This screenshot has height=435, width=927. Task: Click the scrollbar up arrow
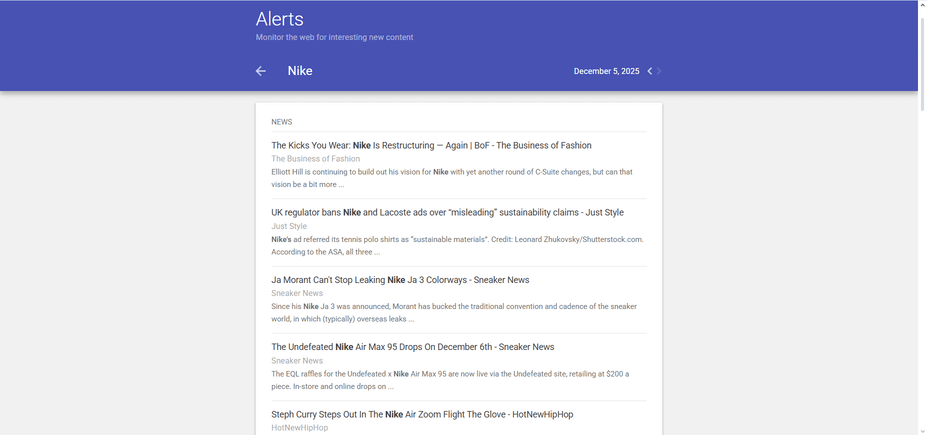922,4
